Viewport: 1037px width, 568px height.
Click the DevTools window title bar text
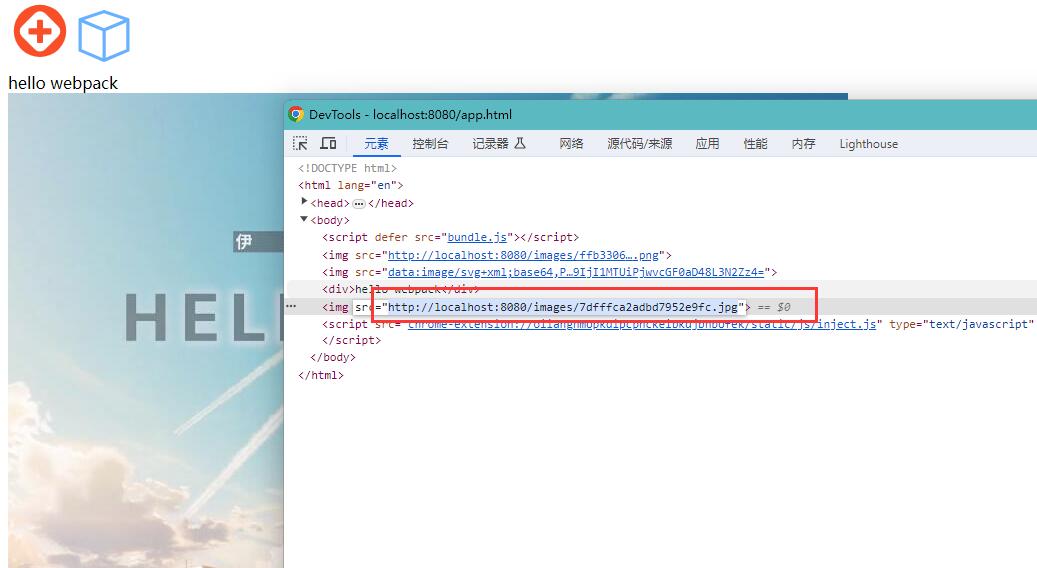coord(410,114)
